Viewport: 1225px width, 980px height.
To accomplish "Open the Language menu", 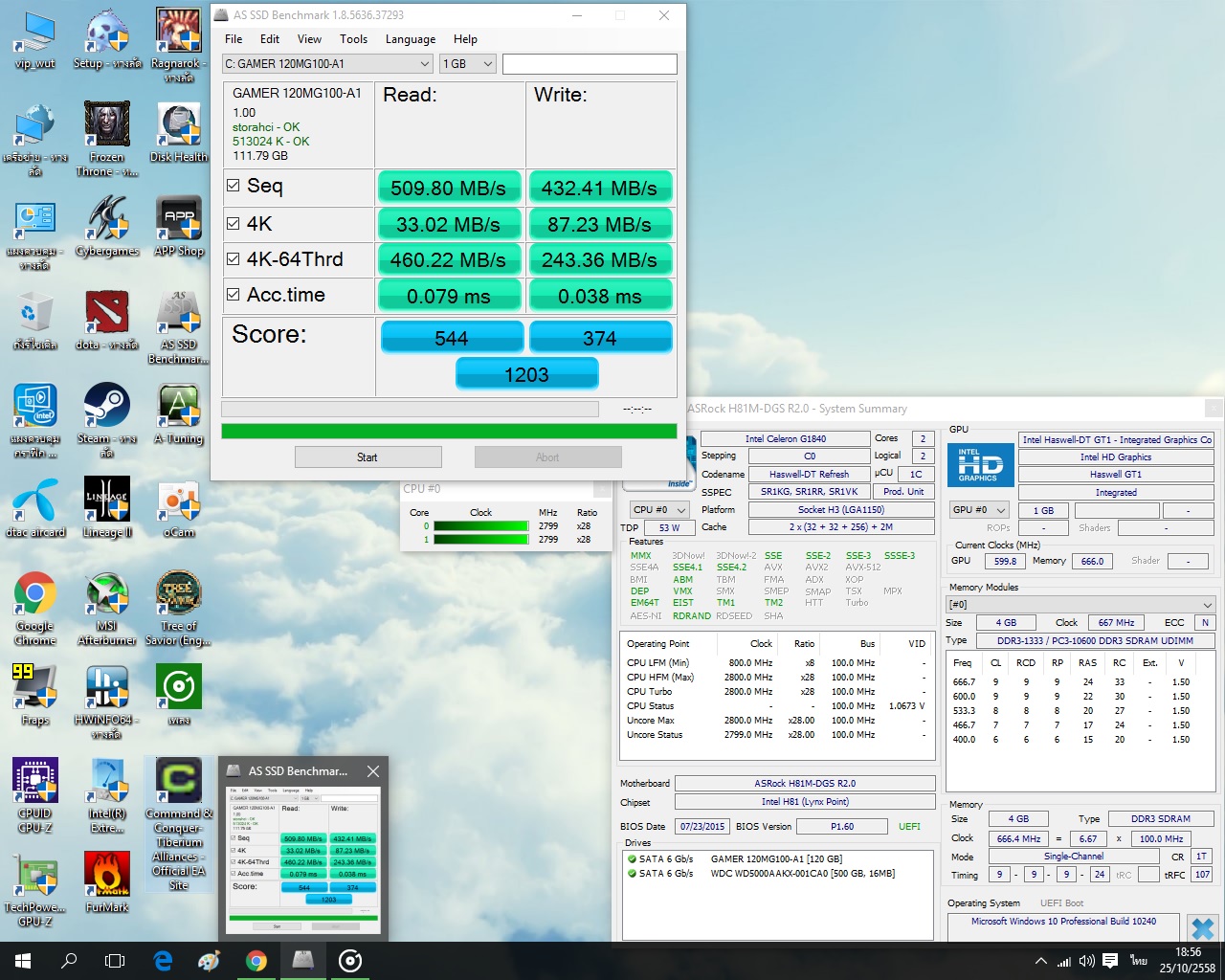I will tap(410, 39).
